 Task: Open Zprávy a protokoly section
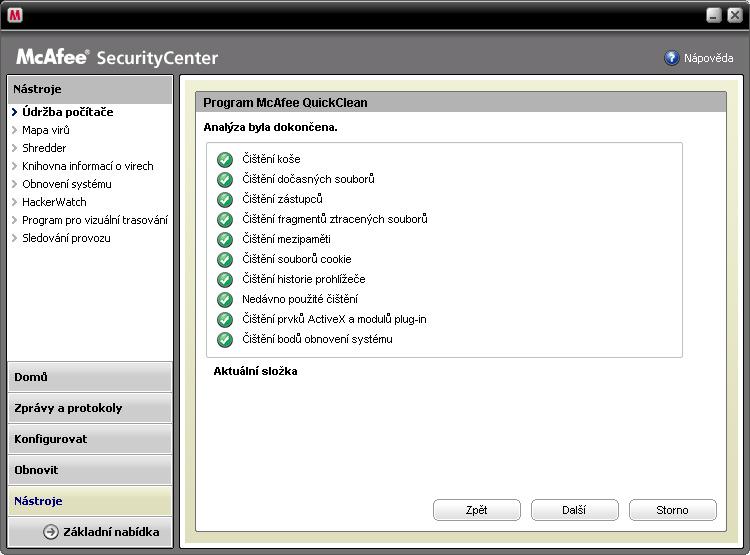point(90,408)
